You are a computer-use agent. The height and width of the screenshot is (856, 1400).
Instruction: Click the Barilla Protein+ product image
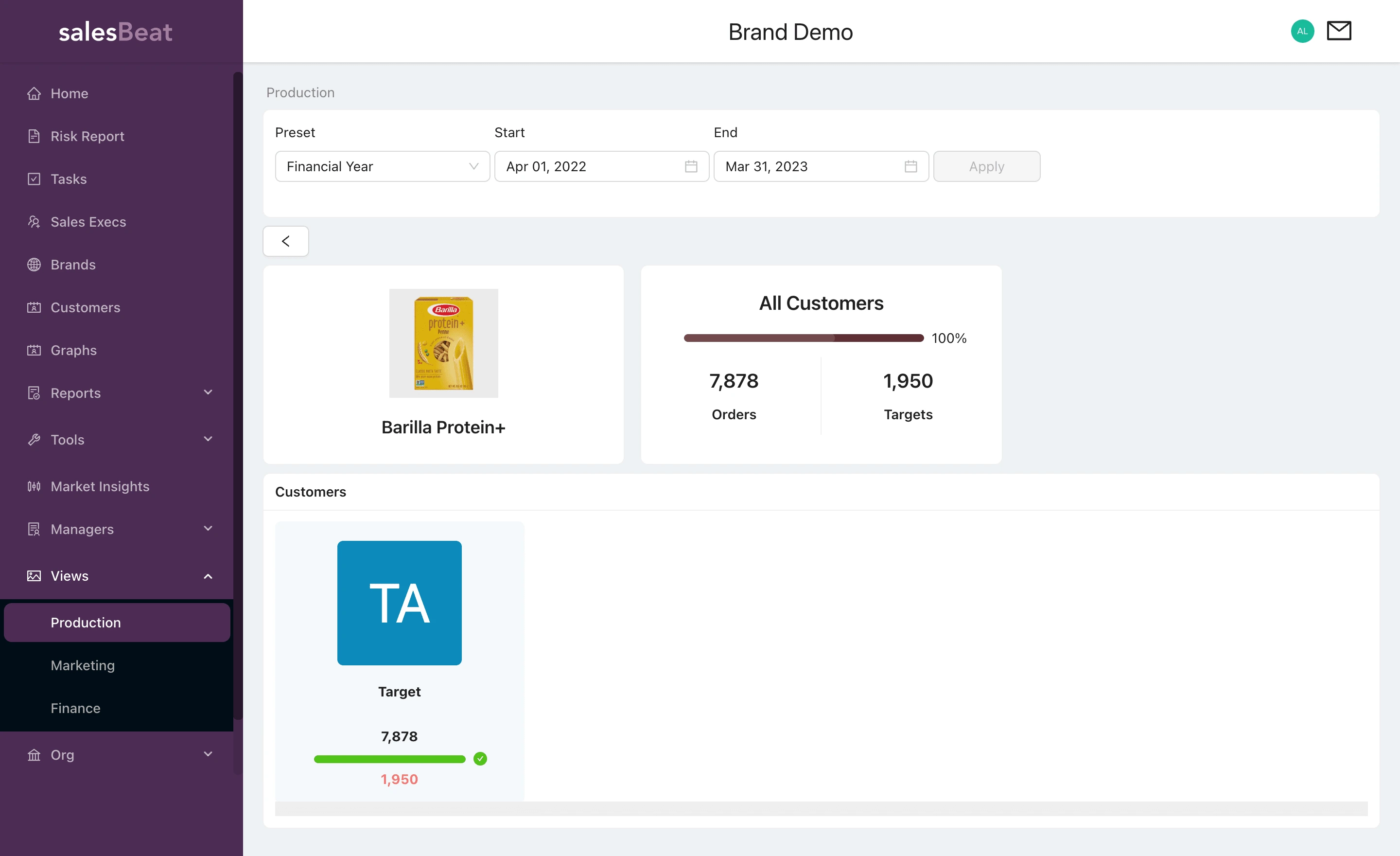click(443, 343)
